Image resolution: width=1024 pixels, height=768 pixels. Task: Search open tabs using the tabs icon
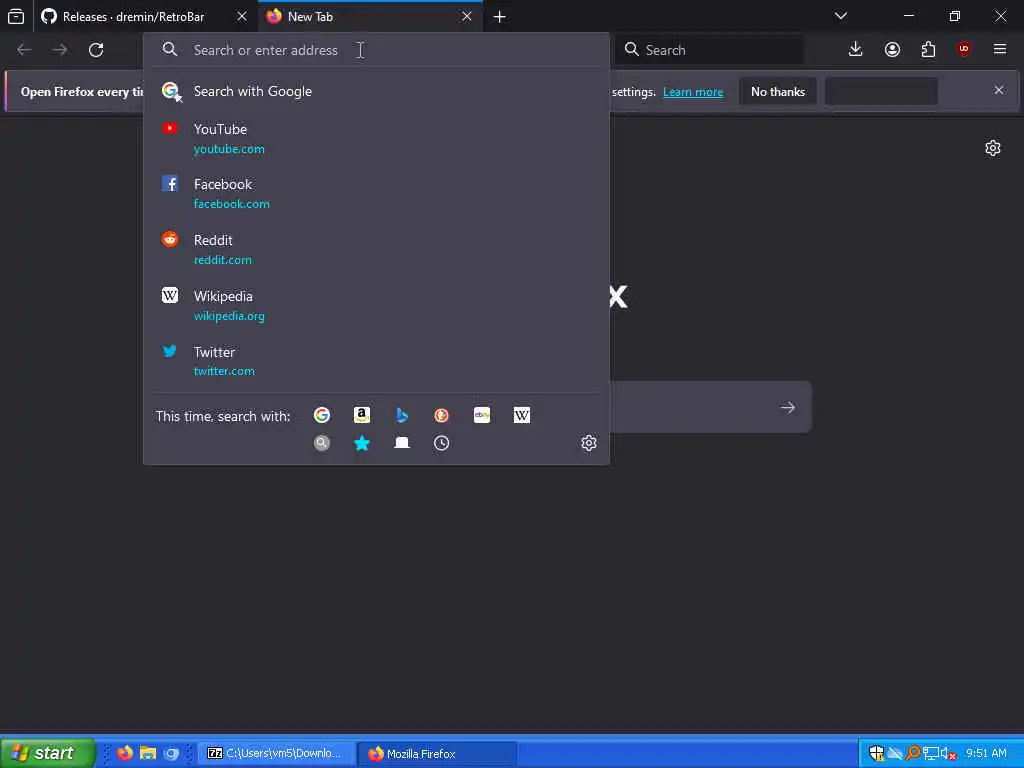(x=402, y=443)
